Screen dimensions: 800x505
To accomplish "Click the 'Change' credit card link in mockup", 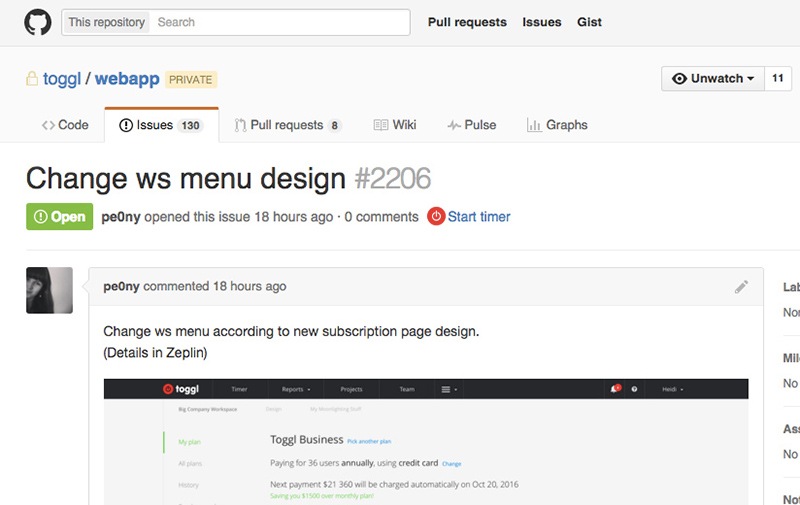I will (x=452, y=464).
